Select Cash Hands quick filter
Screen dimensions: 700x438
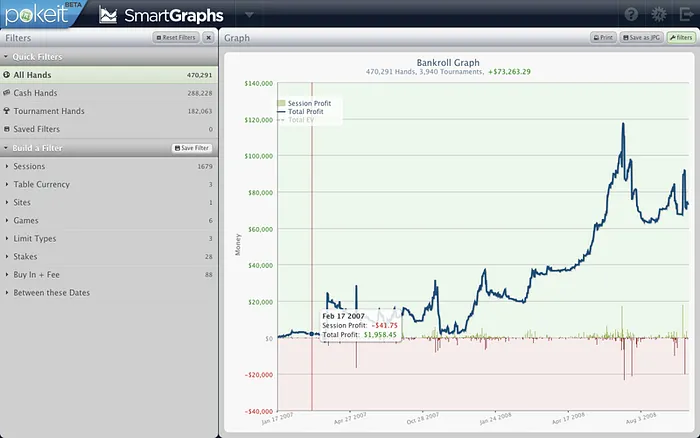point(109,93)
